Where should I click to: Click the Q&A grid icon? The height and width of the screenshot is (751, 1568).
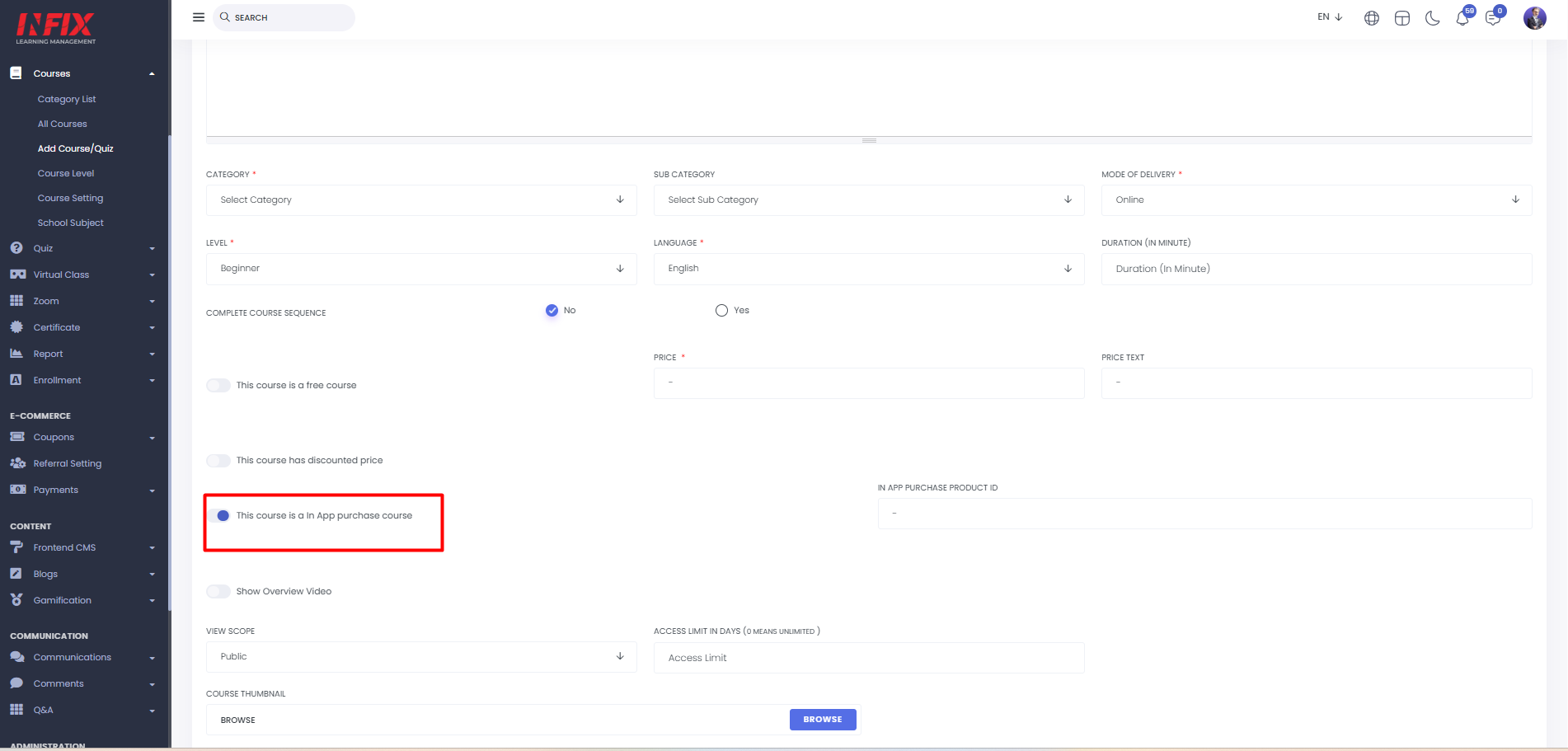point(16,710)
